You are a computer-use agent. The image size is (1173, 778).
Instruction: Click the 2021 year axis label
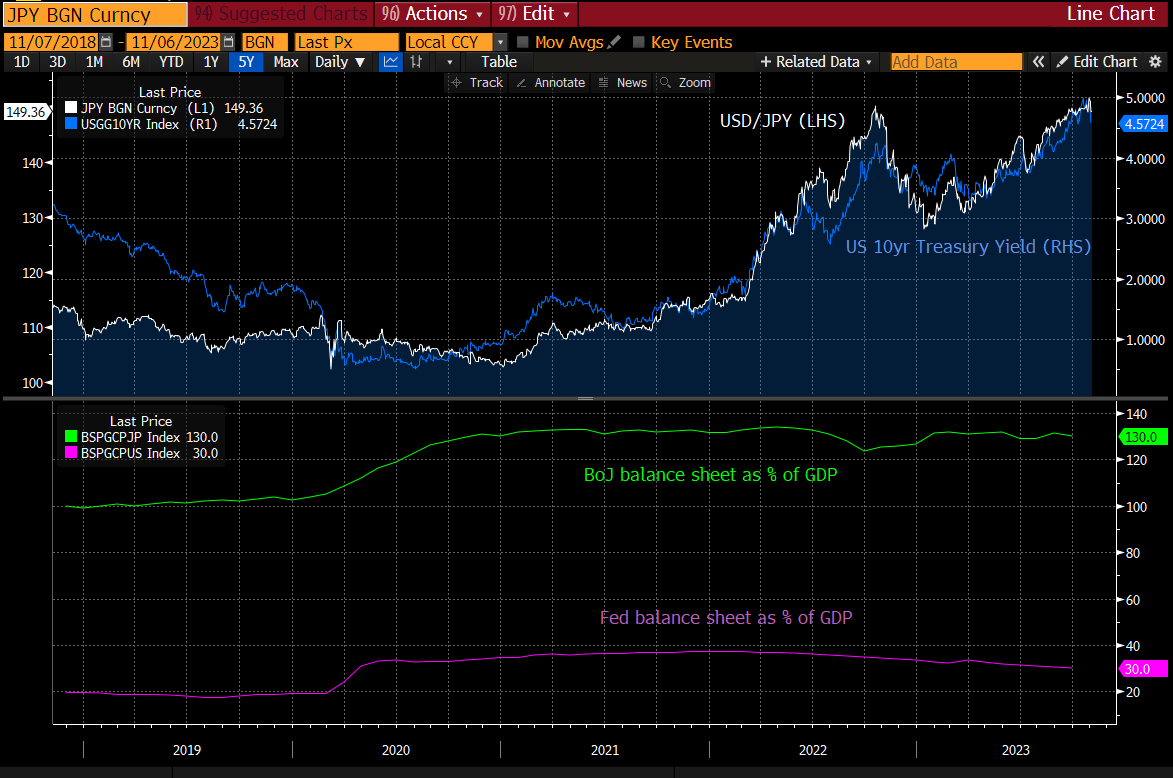604,750
